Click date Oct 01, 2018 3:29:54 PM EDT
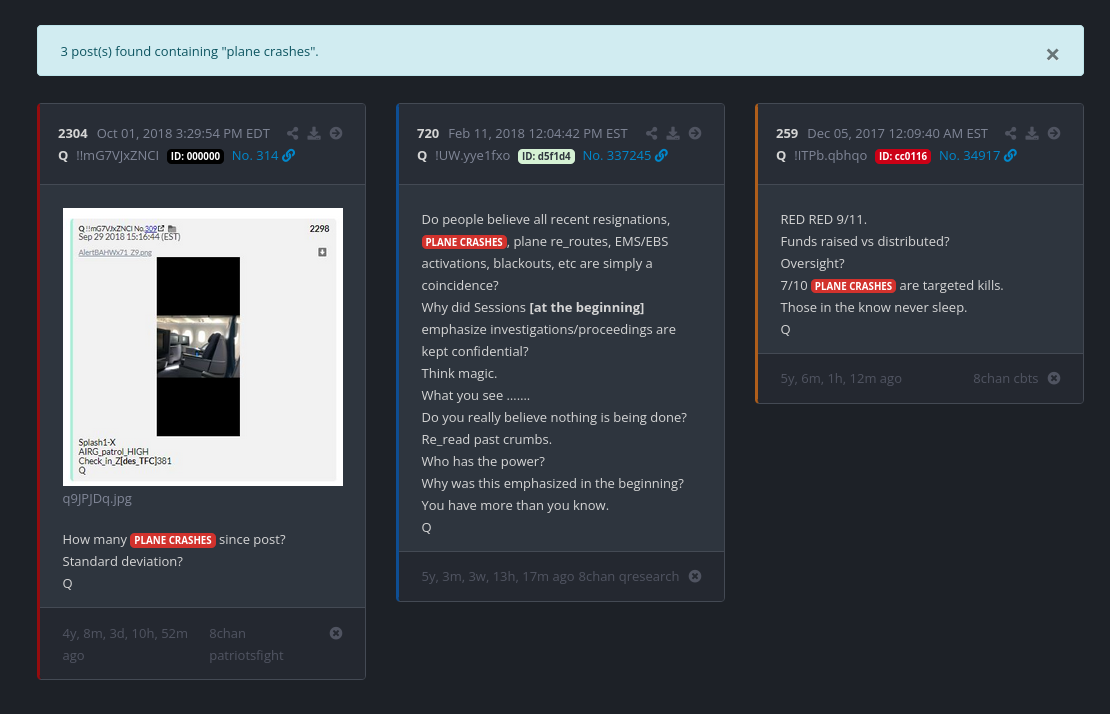Viewport: 1110px width, 714px height. click(183, 134)
